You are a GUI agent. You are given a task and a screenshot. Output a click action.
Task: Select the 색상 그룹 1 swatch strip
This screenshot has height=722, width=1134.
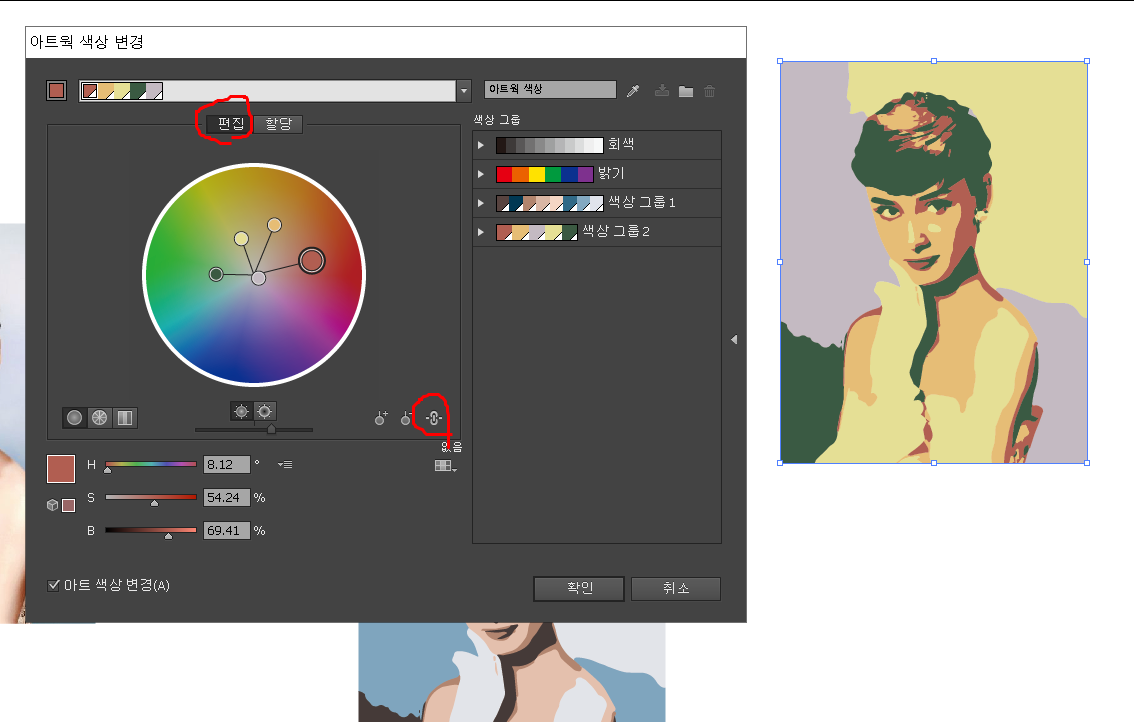[x=550, y=203]
